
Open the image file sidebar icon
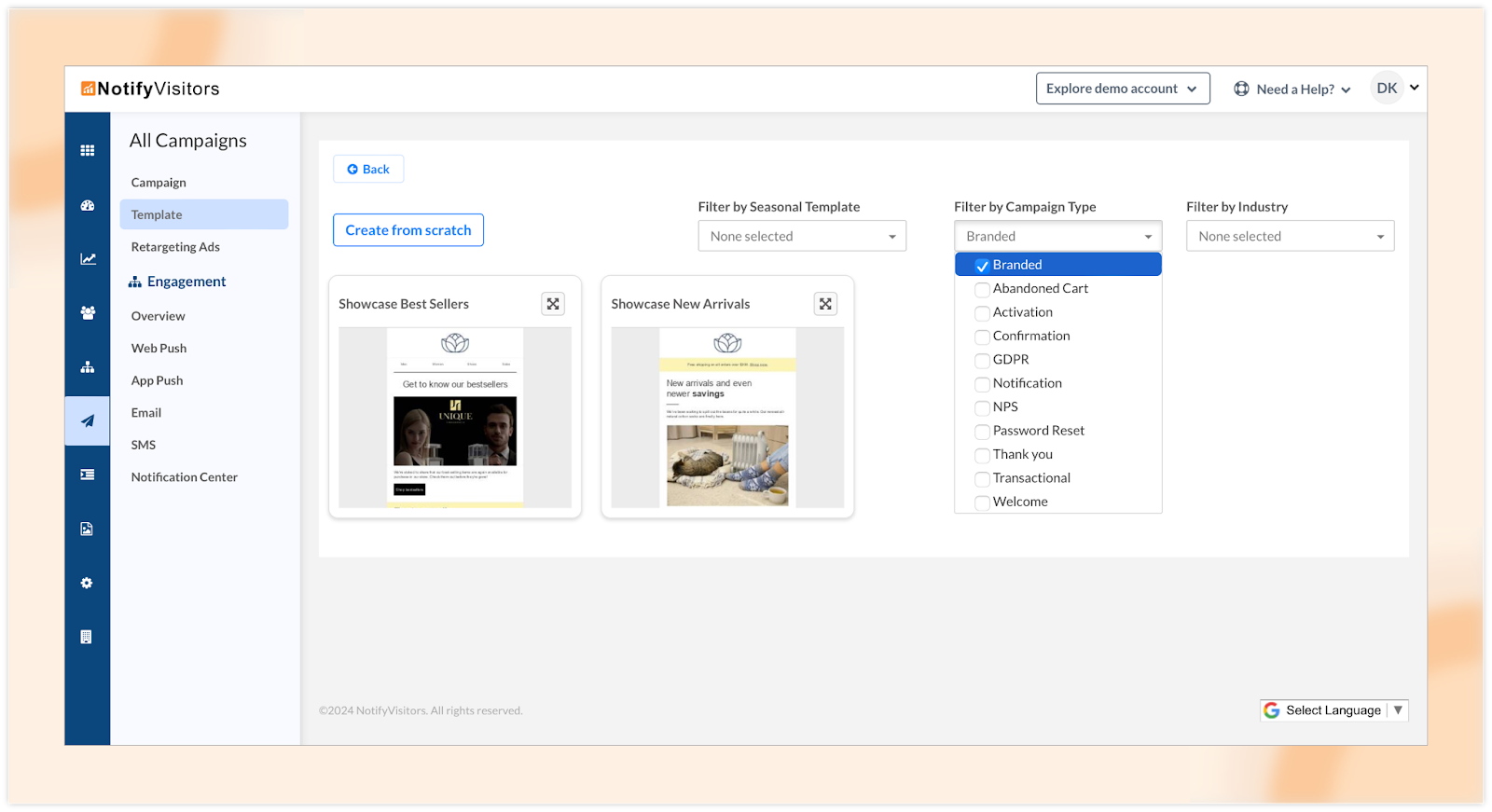click(x=87, y=529)
